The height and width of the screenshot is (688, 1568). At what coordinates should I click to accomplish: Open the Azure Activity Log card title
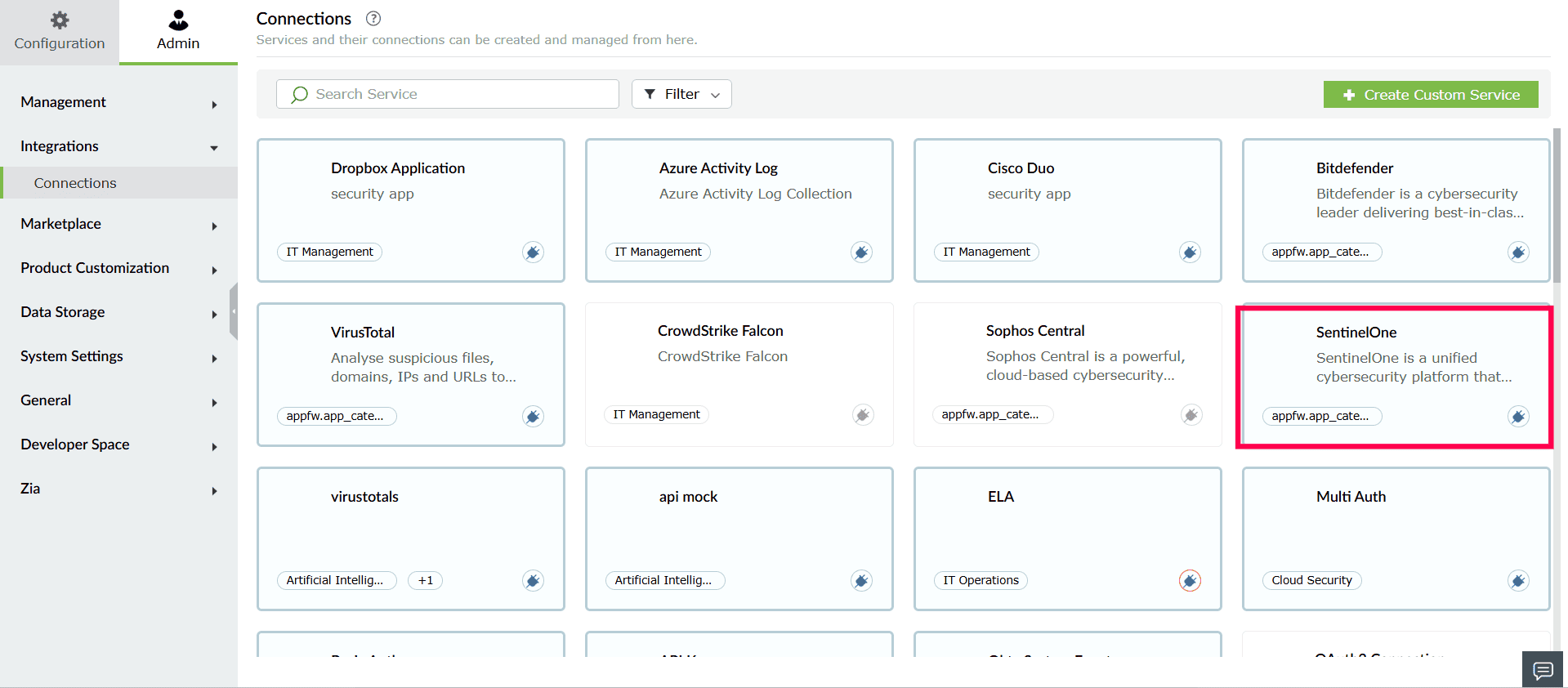pyautogui.click(x=718, y=168)
